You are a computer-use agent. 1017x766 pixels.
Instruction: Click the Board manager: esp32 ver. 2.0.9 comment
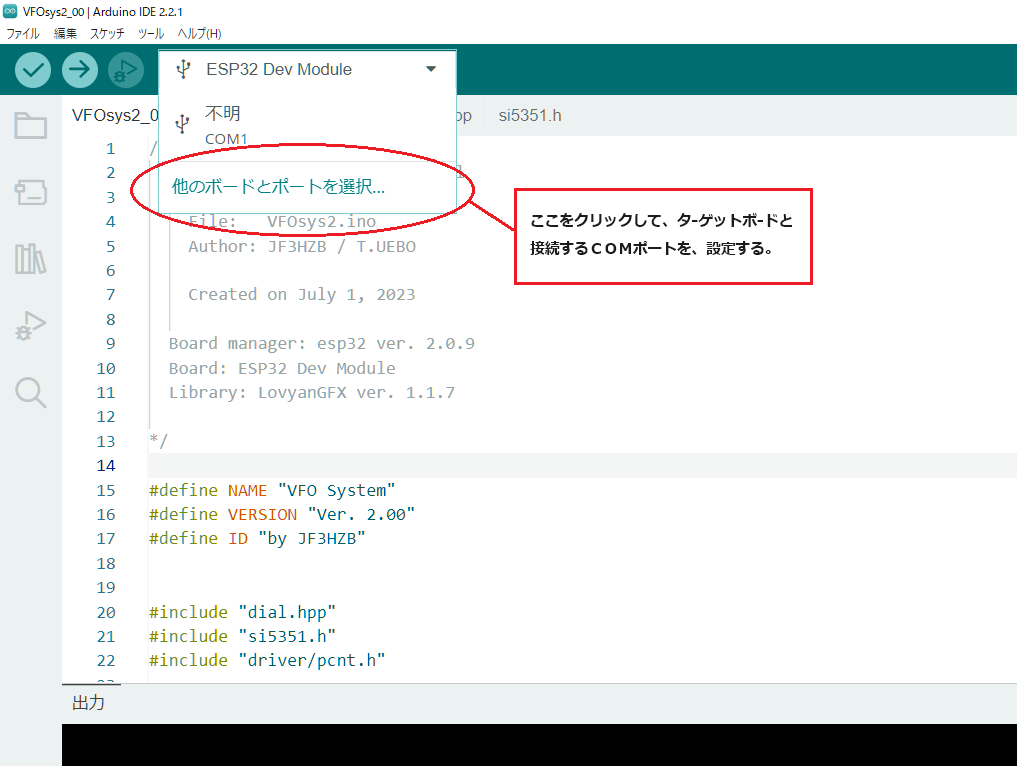[322, 343]
